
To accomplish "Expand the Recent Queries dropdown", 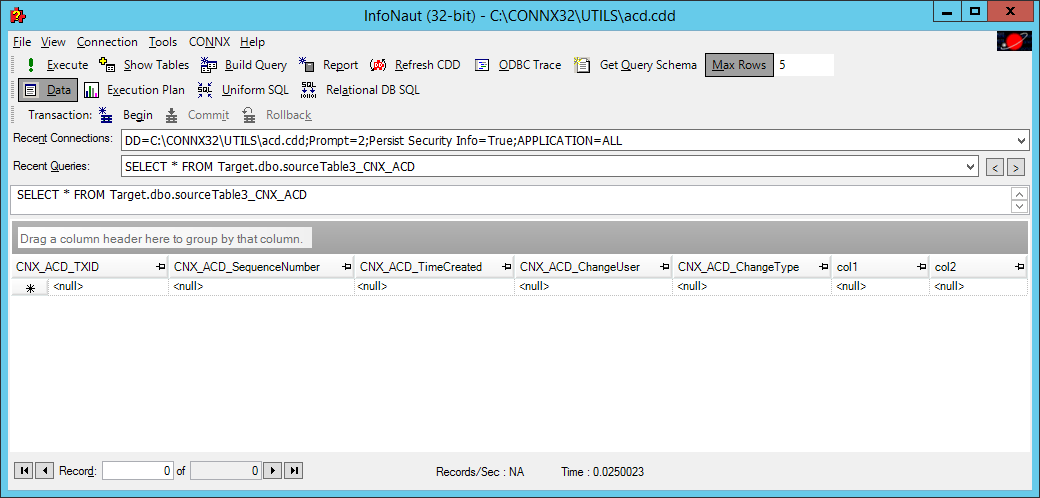I will point(971,166).
